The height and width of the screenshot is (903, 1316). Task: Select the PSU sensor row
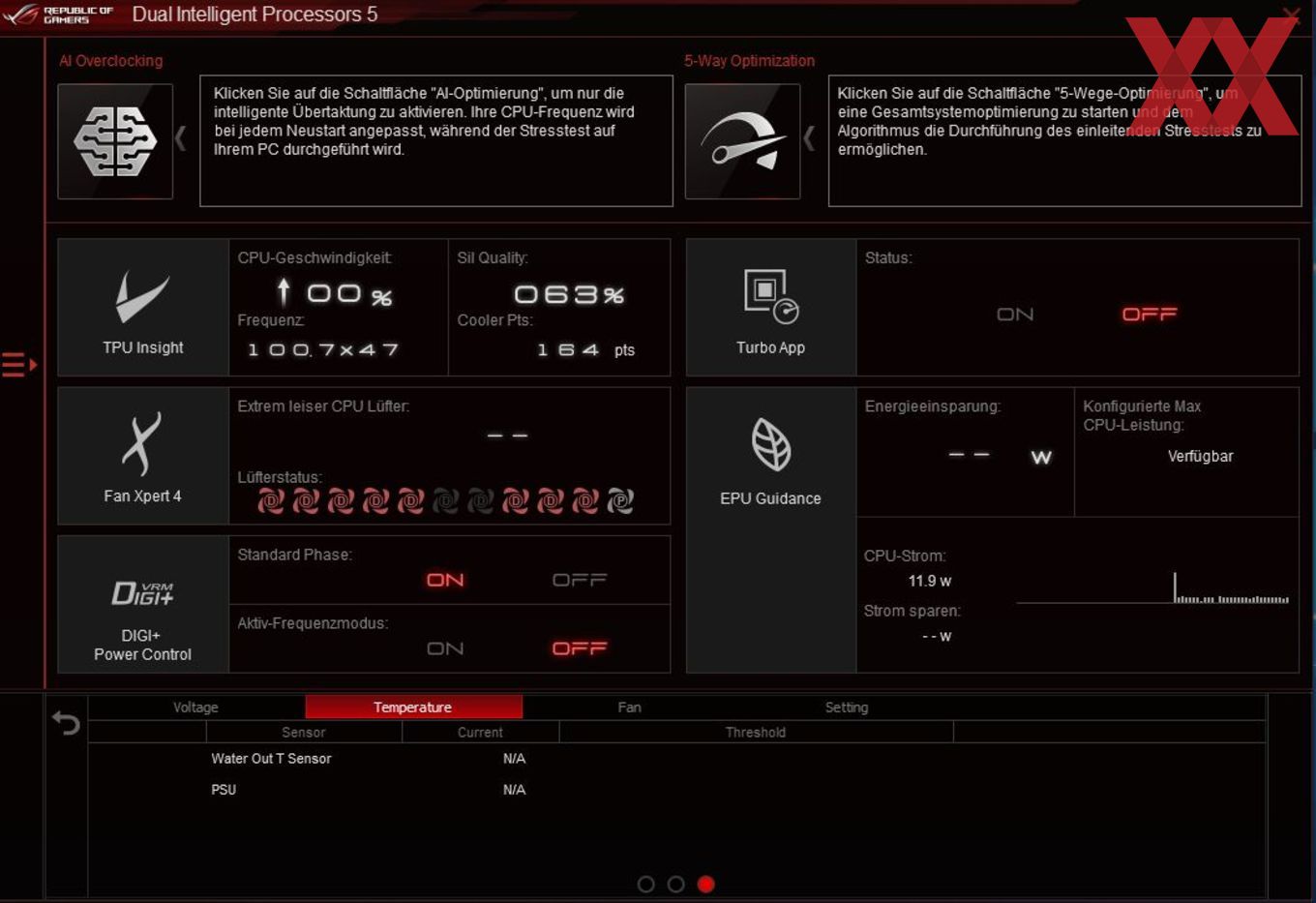[x=676, y=790]
